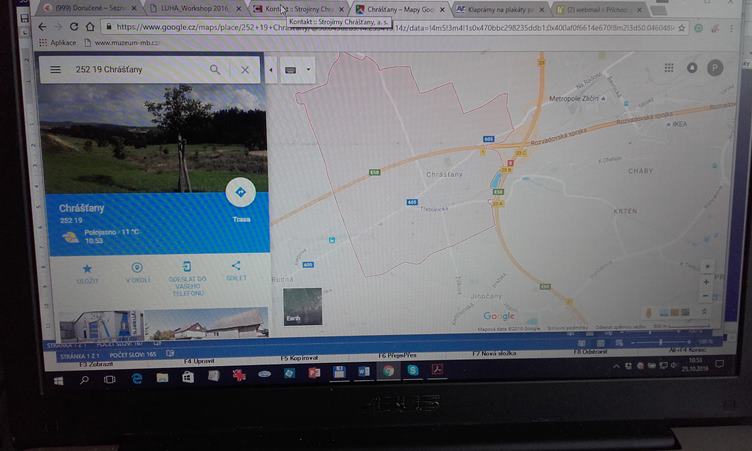The height and width of the screenshot is (451, 752).
Task: Zoom out the map with minus
Action: [x=705, y=296]
